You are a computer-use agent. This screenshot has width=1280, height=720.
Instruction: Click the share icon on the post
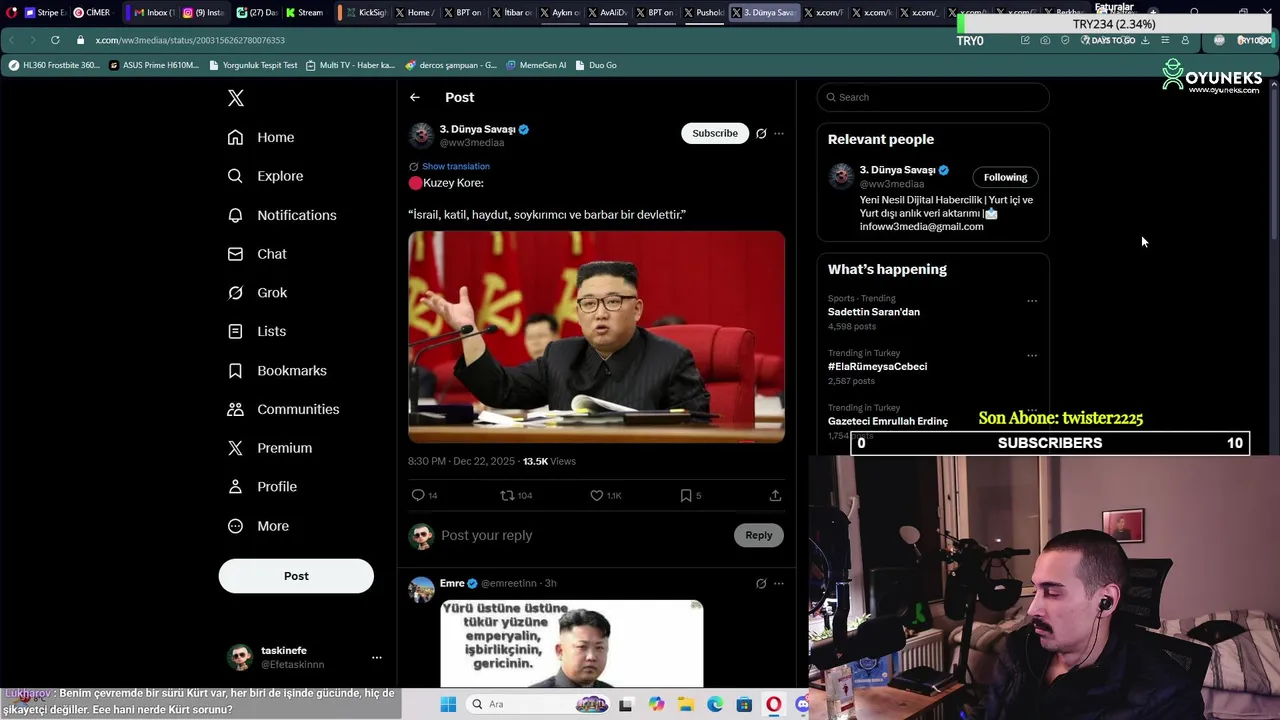775,495
